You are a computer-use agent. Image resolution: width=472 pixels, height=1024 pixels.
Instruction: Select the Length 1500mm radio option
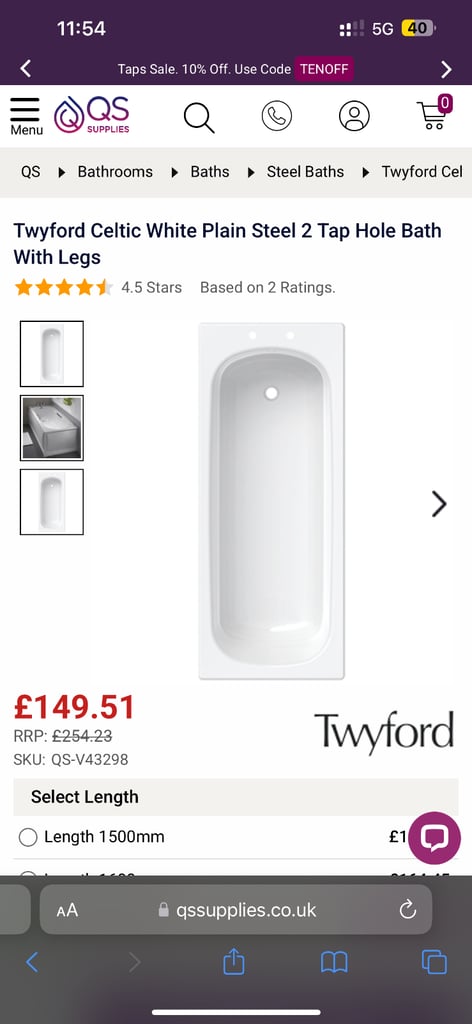pyautogui.click(x=28, y=837)
